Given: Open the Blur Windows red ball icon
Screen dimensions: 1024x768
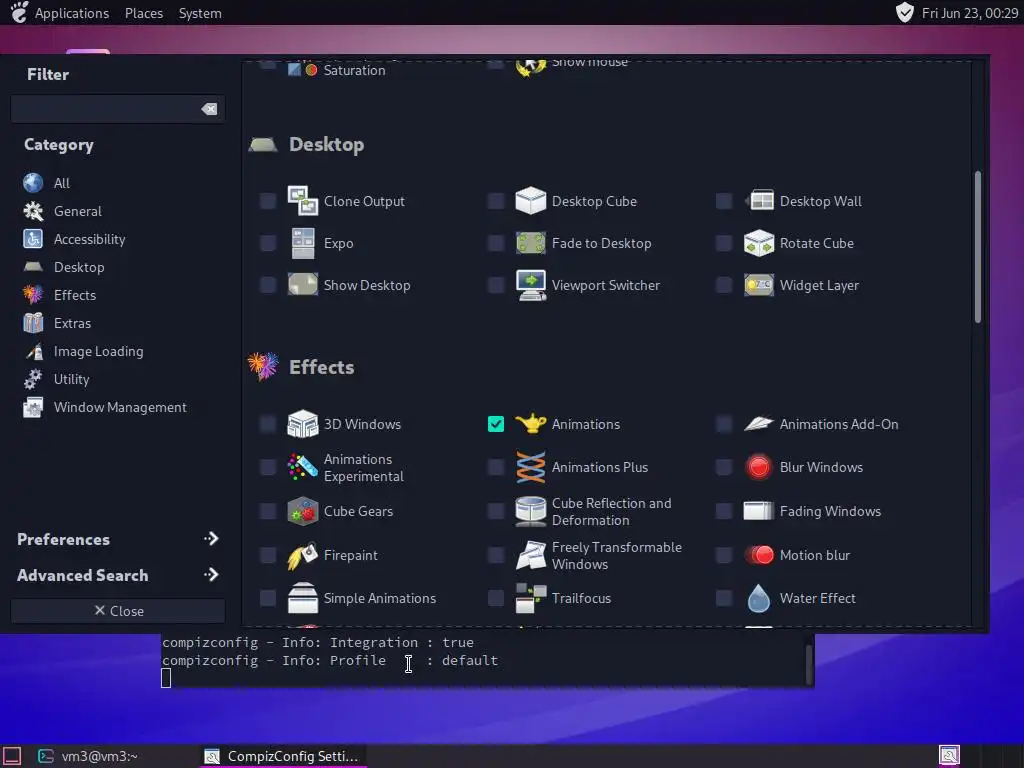Looking at the screenshot, I should [759, 468].
